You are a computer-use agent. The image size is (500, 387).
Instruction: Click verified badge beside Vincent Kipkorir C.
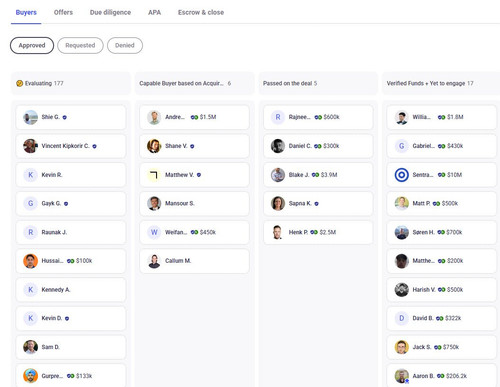coord(94,146)
